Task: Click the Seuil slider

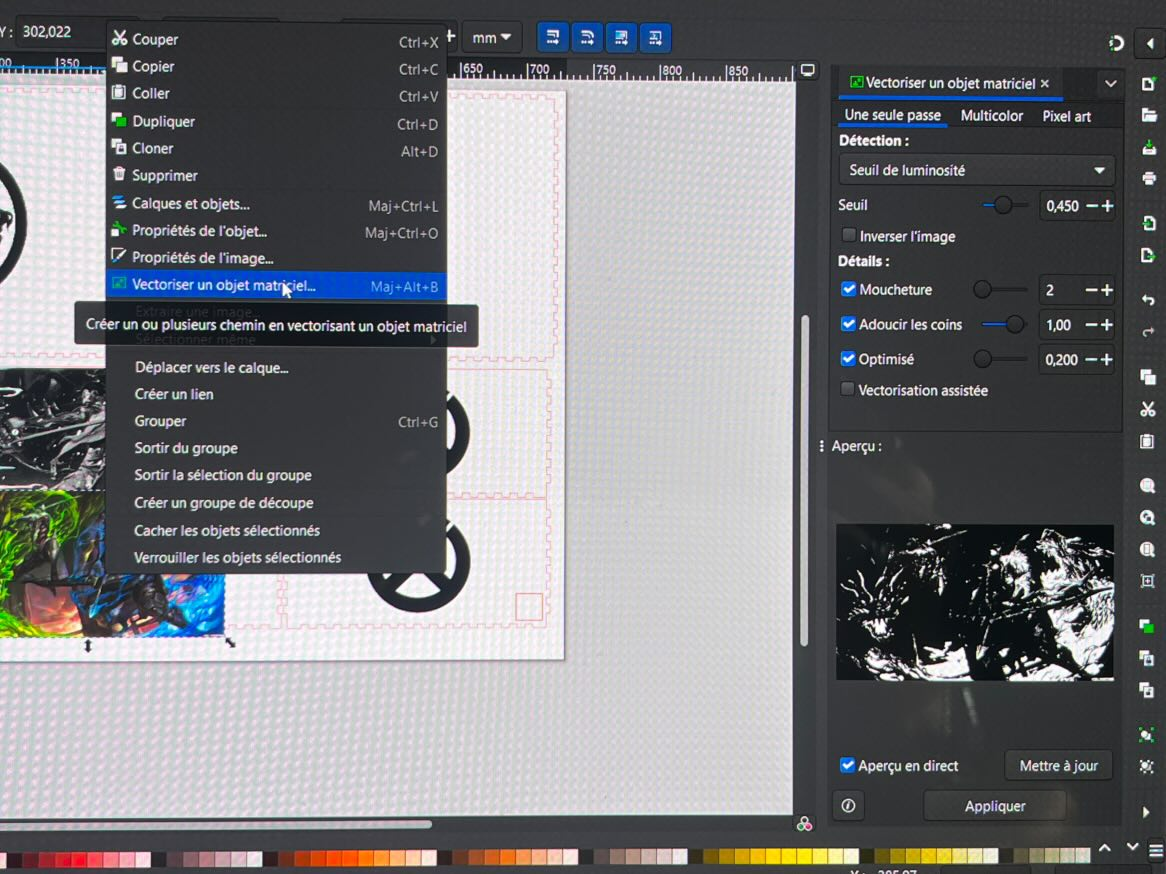Action: (x=1005, y=205)
